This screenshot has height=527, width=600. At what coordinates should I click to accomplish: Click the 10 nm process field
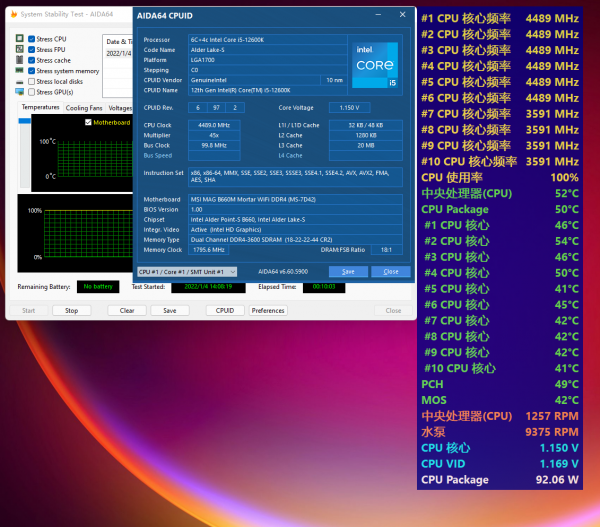coord(334,80)
